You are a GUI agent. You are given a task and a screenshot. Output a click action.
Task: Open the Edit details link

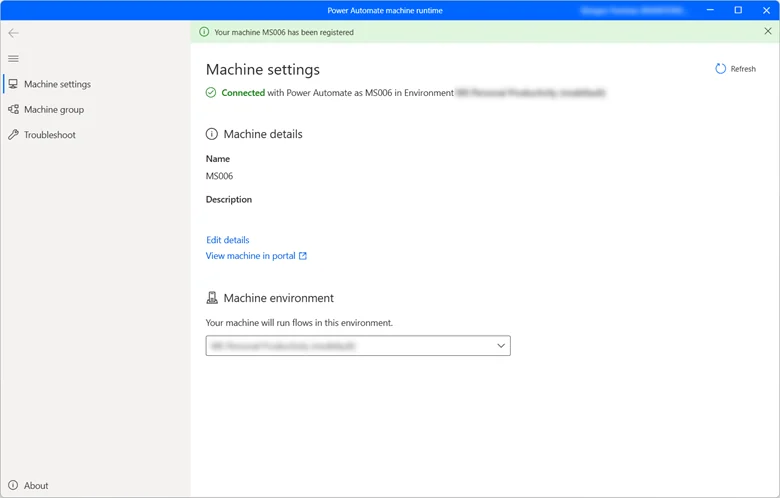pos(228,240)
